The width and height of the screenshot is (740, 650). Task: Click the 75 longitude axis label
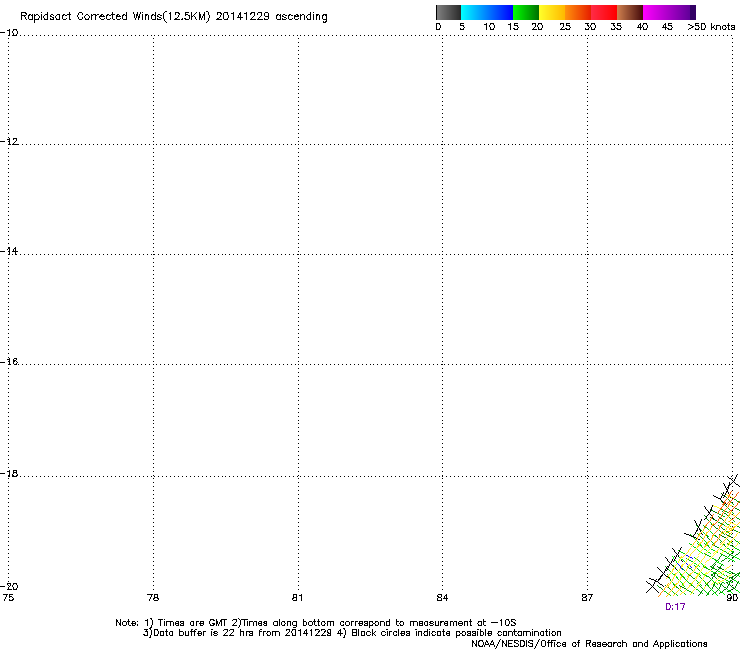pos(8,598)
